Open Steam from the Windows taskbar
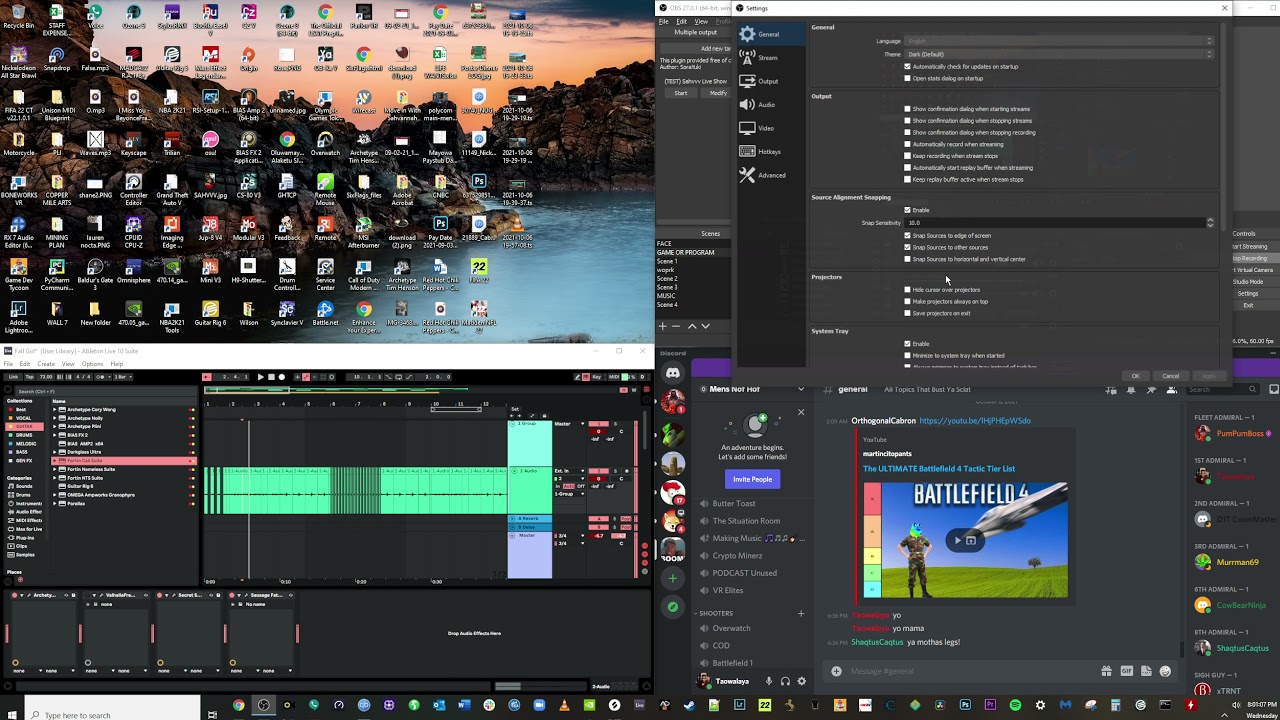 [x=689, y=705]
